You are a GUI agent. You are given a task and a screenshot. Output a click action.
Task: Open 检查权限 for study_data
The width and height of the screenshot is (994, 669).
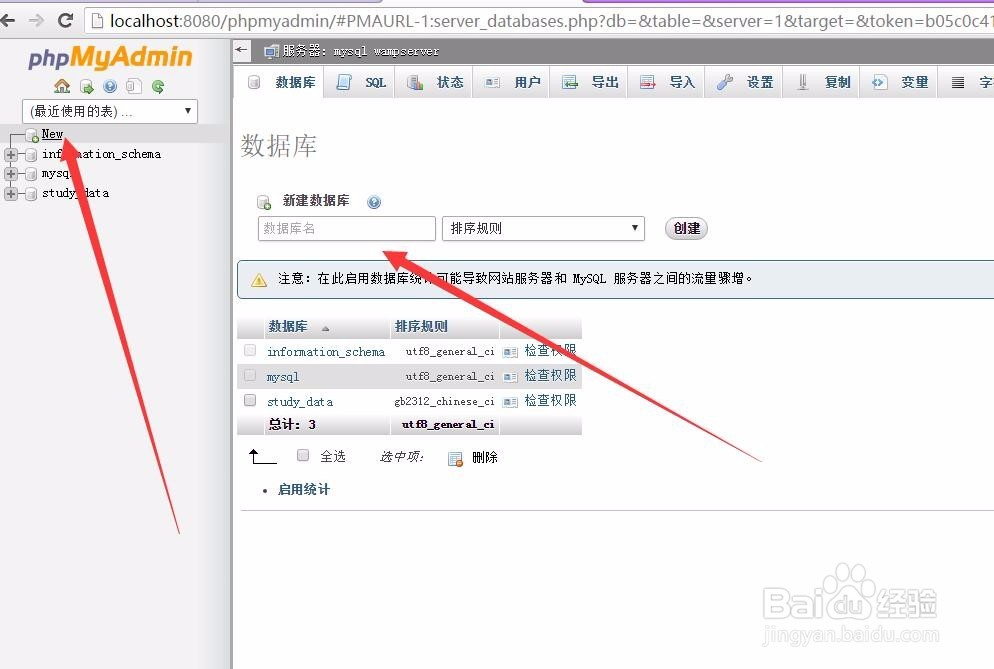pyautogui.click(x=550, y=400)
